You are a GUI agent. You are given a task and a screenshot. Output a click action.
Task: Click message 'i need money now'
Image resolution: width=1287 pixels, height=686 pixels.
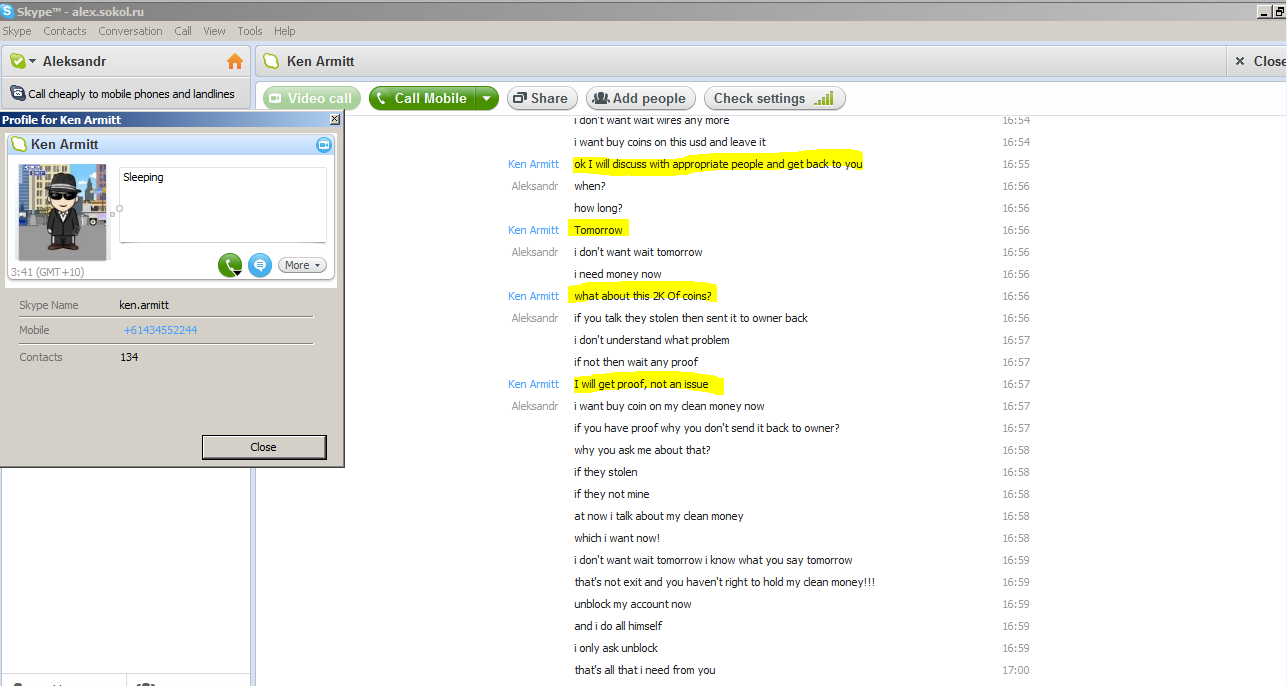coord(617,274)
